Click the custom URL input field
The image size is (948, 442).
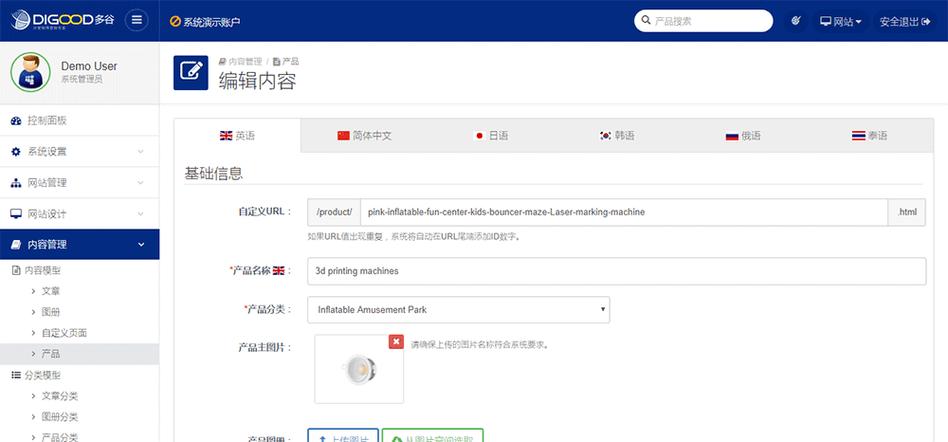coord(624,212)
